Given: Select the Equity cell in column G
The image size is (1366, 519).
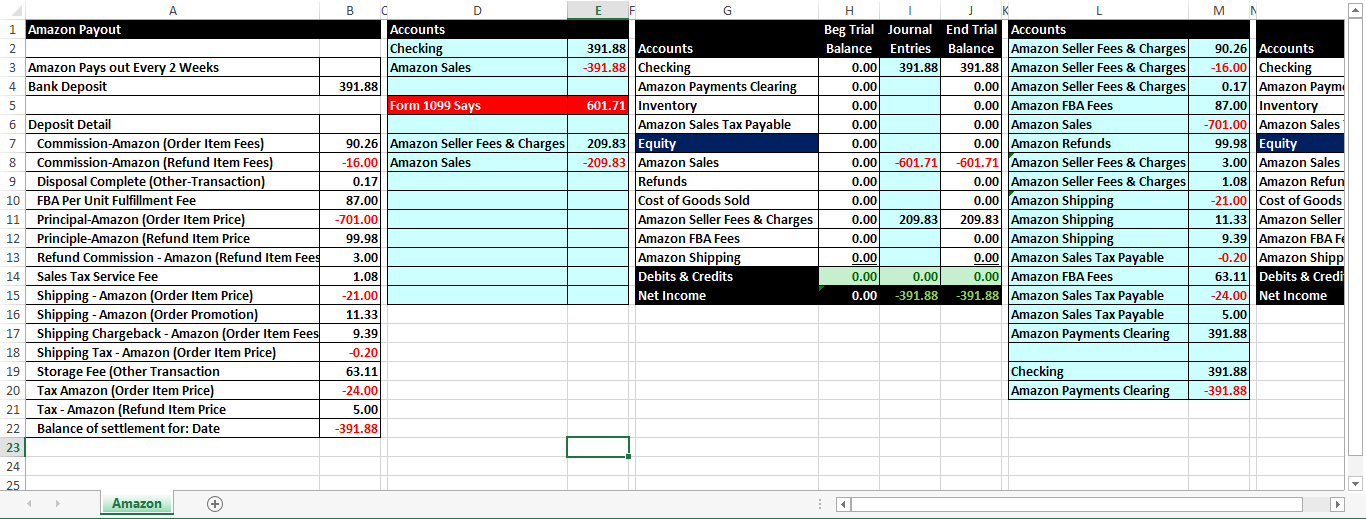Looking at the screenshot, I should coord(727,143).
